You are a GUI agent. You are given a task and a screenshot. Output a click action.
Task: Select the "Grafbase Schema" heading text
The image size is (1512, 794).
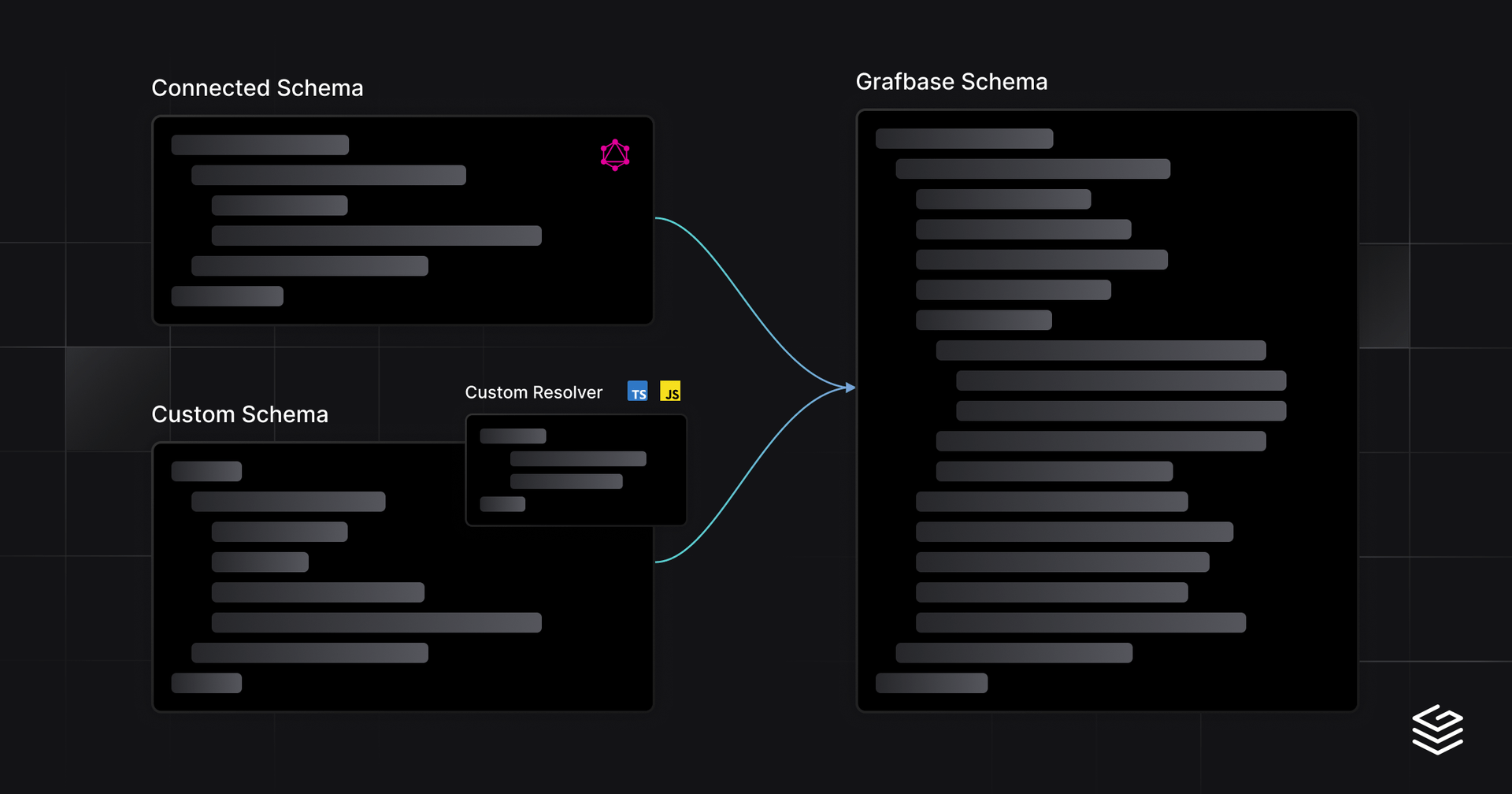pyautogui.click(x=951, y=82)
